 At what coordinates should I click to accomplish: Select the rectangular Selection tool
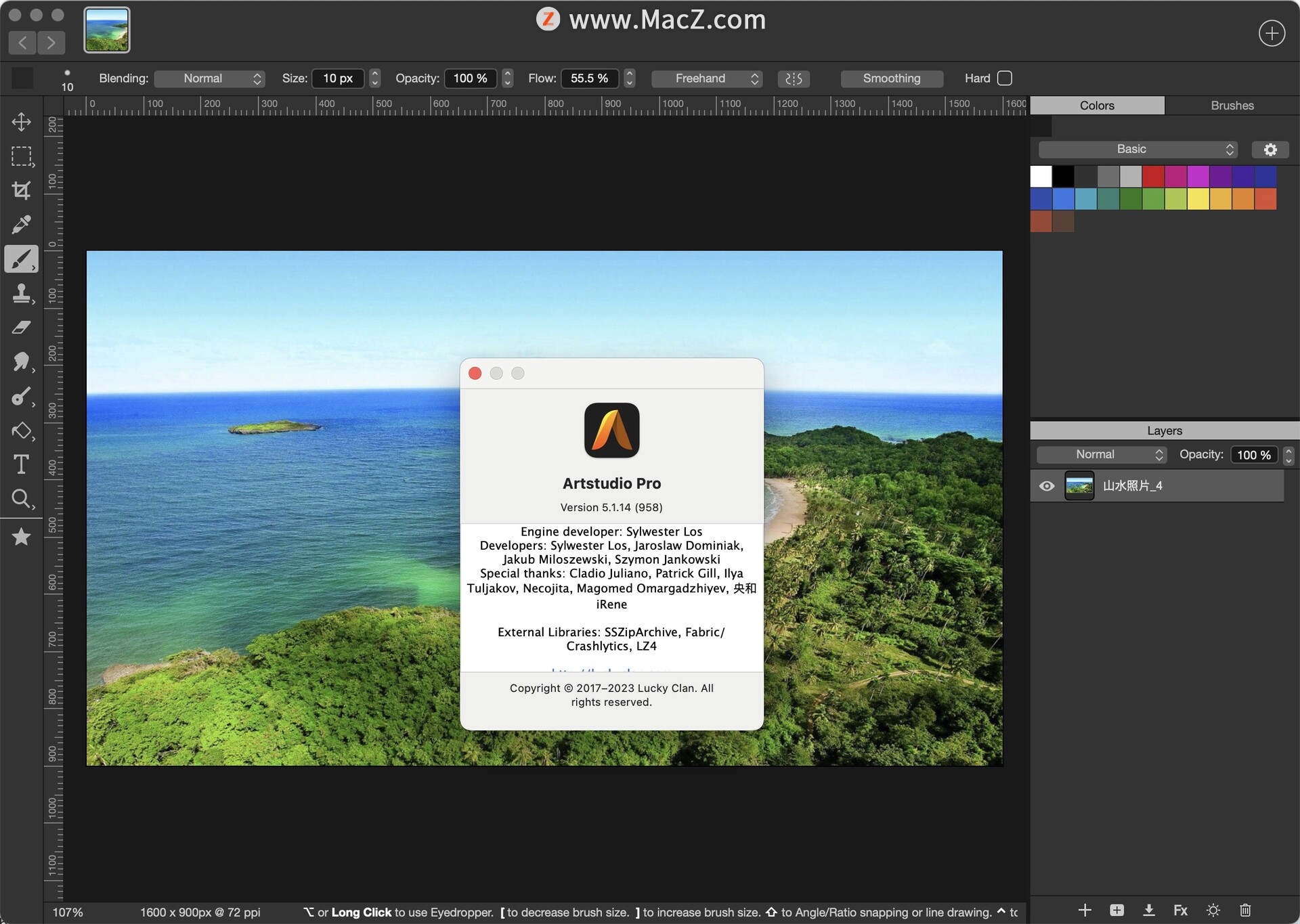click(x=21, y=156)
